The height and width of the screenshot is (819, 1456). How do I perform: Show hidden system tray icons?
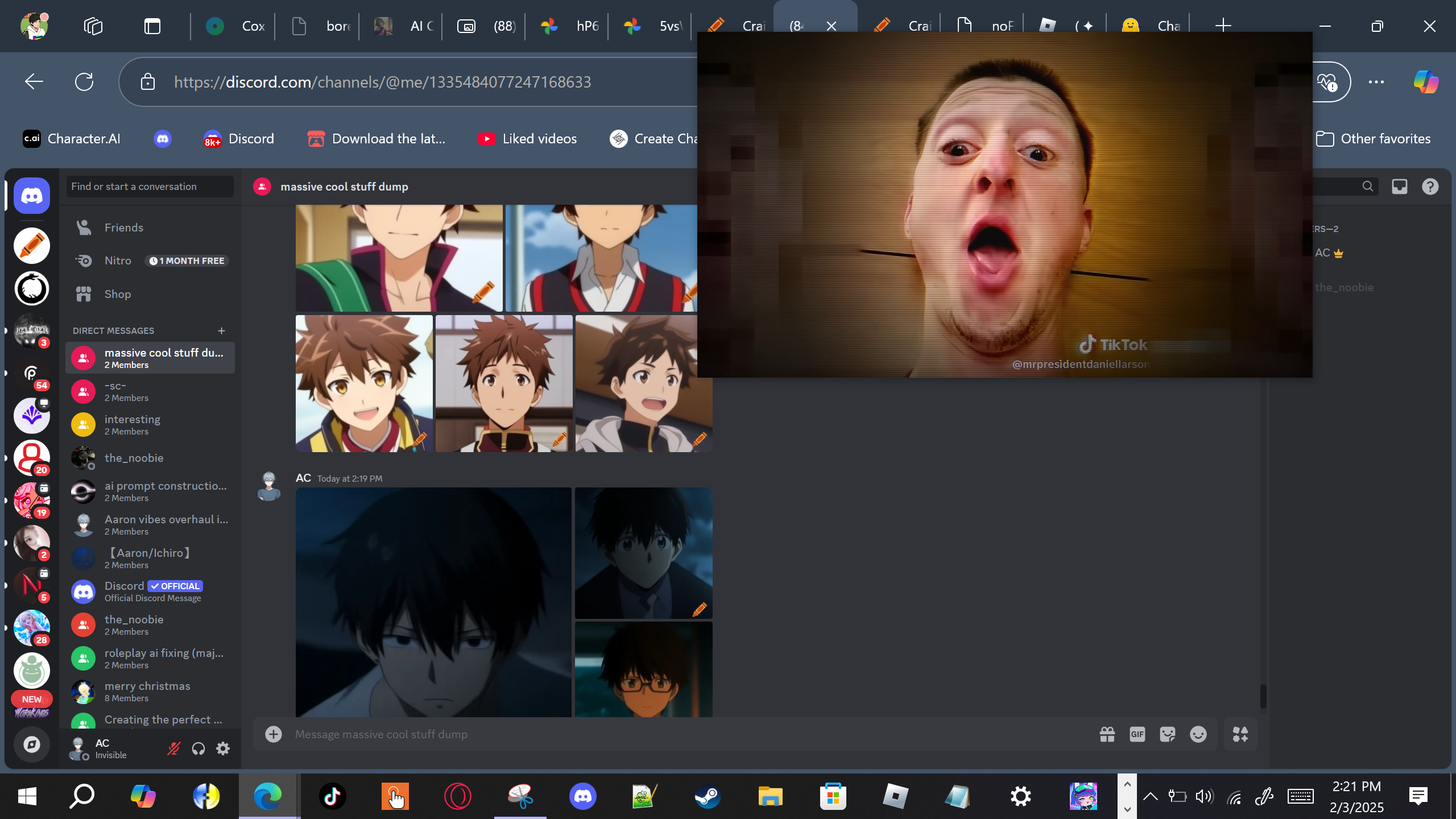click(x=1150, y=796)
